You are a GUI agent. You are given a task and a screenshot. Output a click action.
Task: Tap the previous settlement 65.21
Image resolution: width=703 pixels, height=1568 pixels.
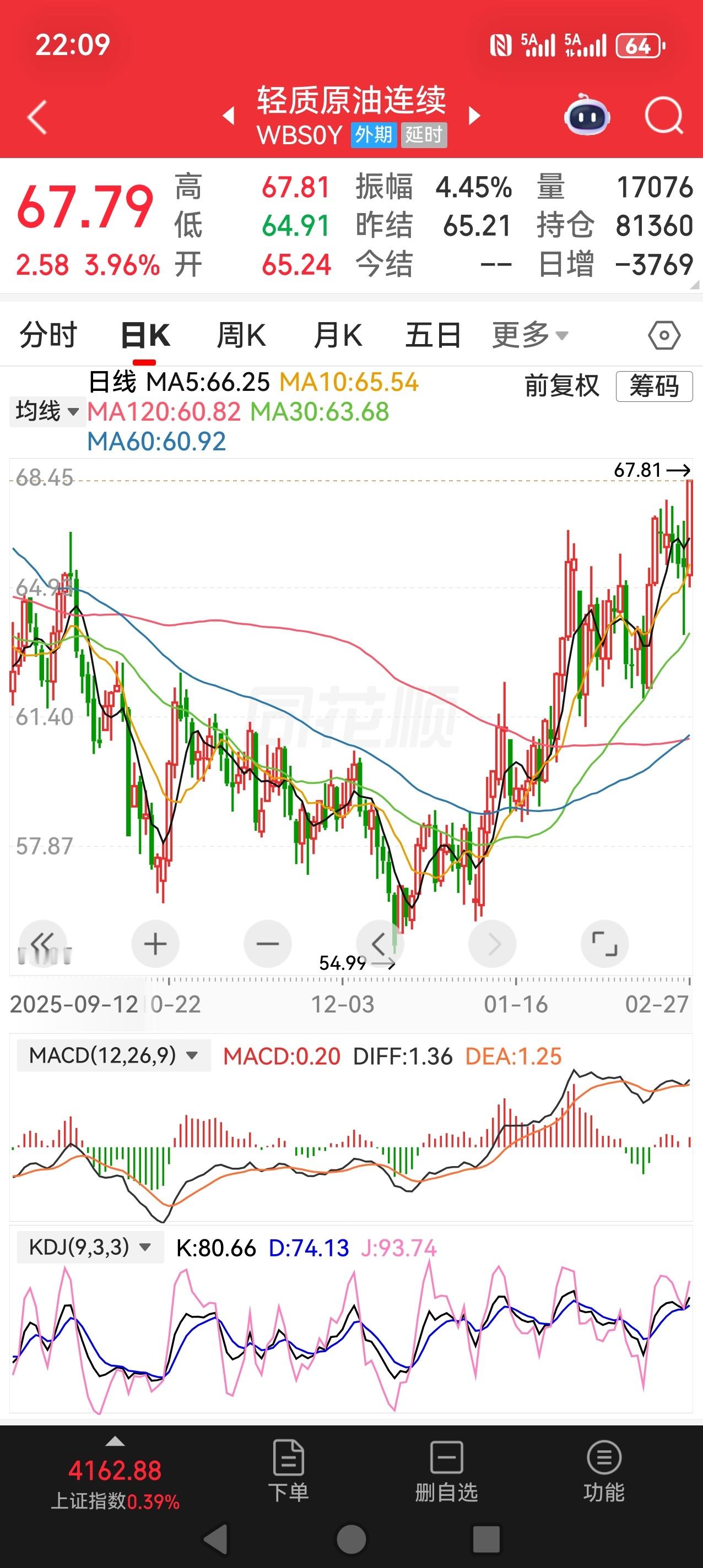click(477, 226)
